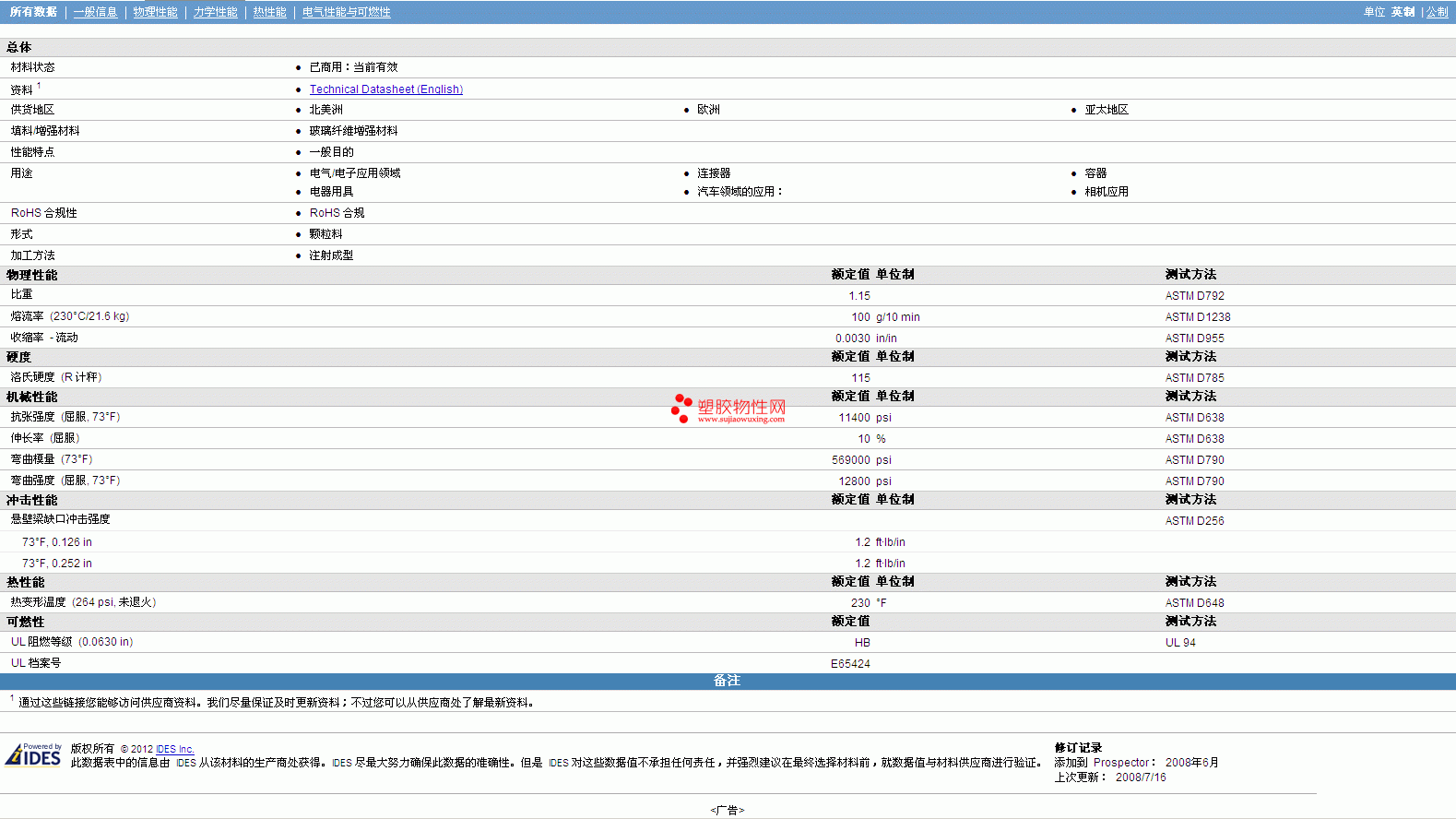Viewport: 1456px width, 819px height.
Task: Click the 材料状态 row label
Action: [x=33, y=67]
